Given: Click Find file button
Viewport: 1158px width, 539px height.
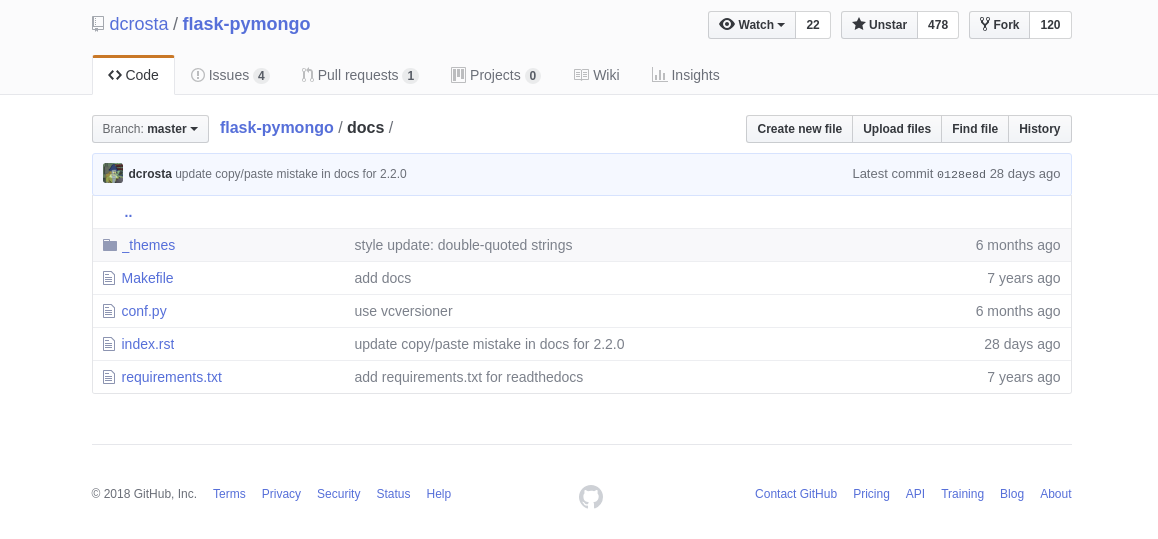Looking at the screenshot, I should click(975, 129).
